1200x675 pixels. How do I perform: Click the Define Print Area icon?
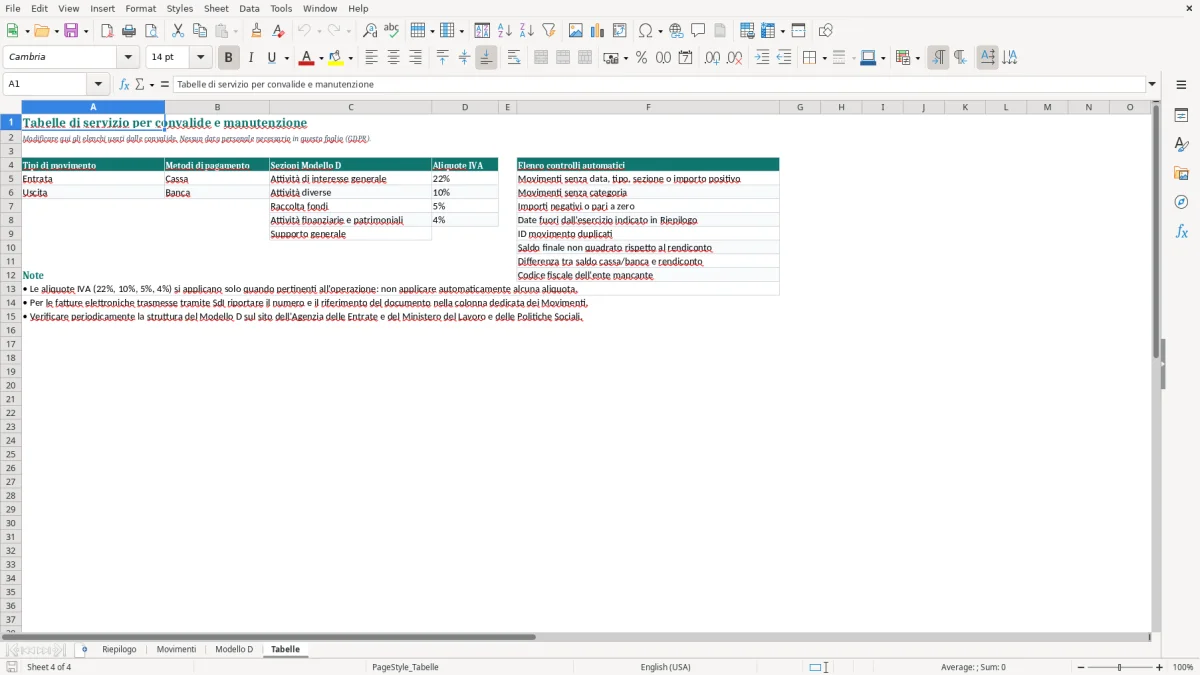point(747,31)
